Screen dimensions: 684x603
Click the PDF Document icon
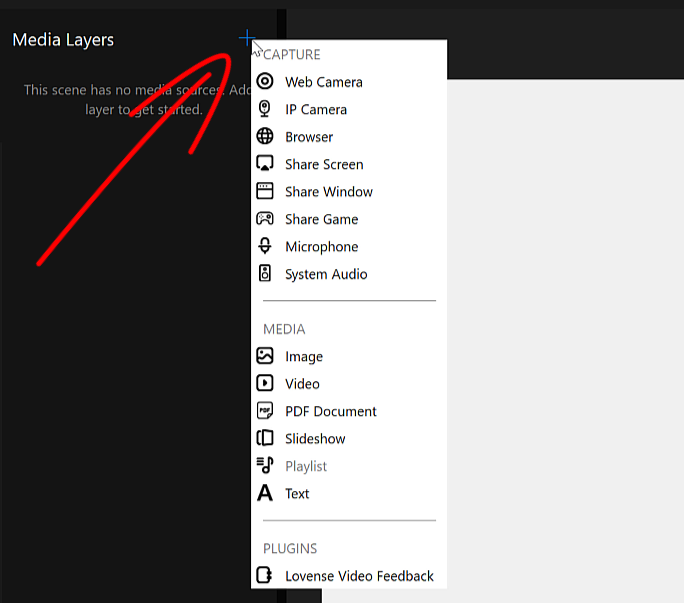tap(265, 411)
